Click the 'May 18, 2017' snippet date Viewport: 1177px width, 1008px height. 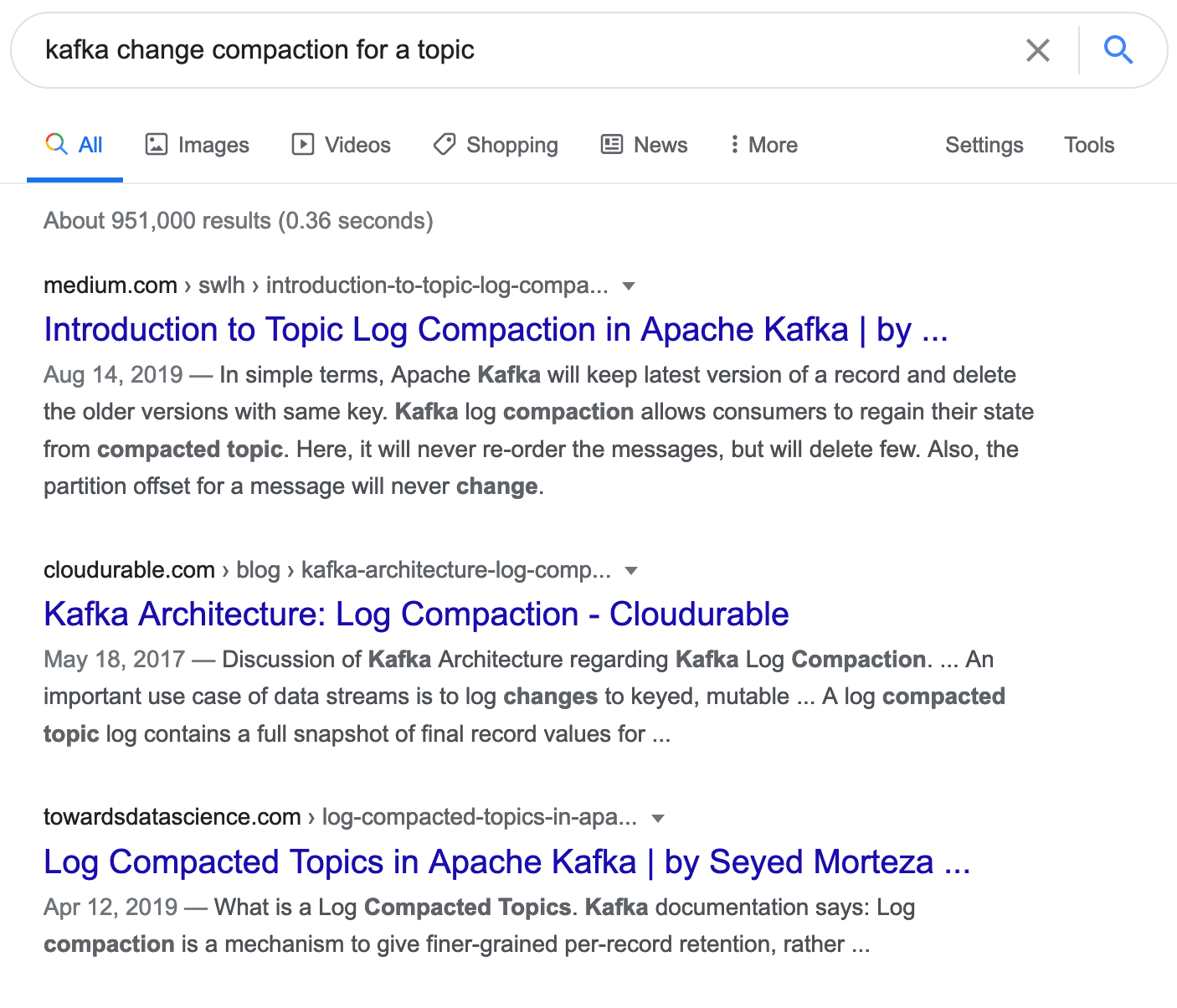point(114,659)
